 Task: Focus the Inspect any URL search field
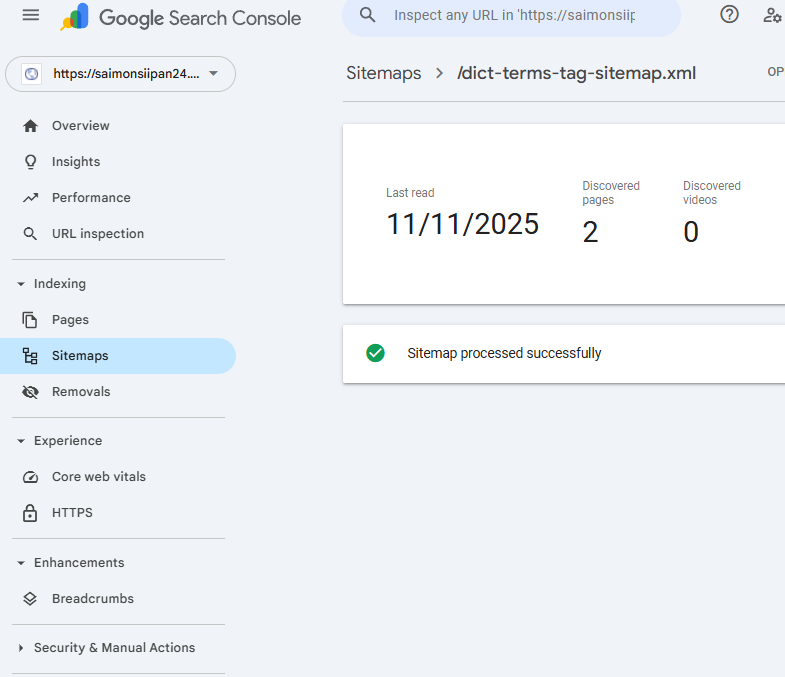(514, 16)
